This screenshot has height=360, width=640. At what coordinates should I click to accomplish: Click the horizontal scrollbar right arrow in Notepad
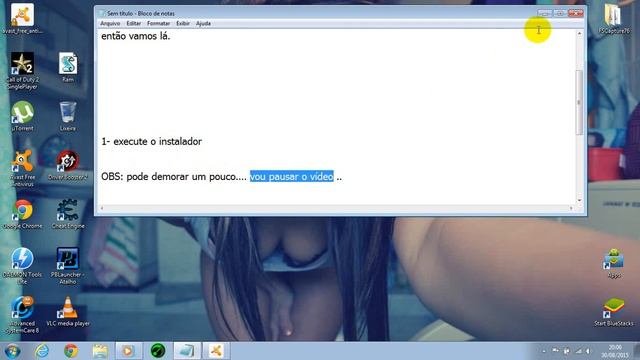(x=571, y=208)
